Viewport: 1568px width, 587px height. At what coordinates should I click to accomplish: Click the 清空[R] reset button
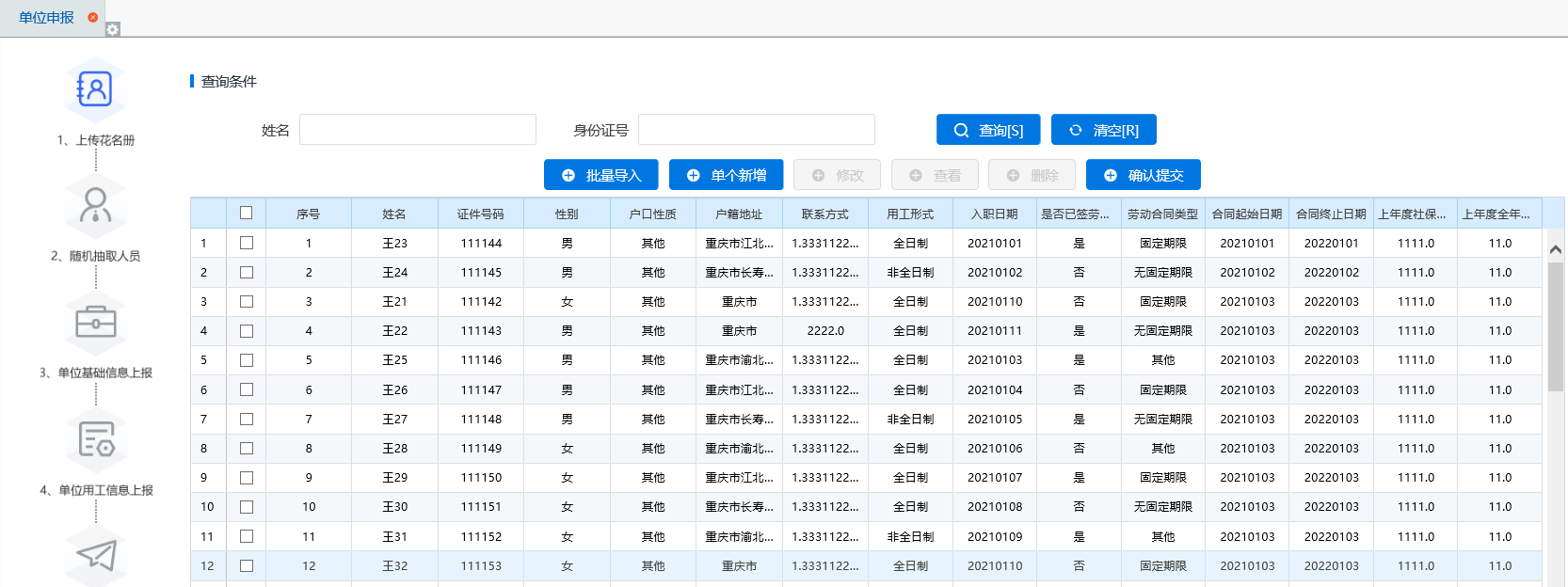[x=1104, y=130]
